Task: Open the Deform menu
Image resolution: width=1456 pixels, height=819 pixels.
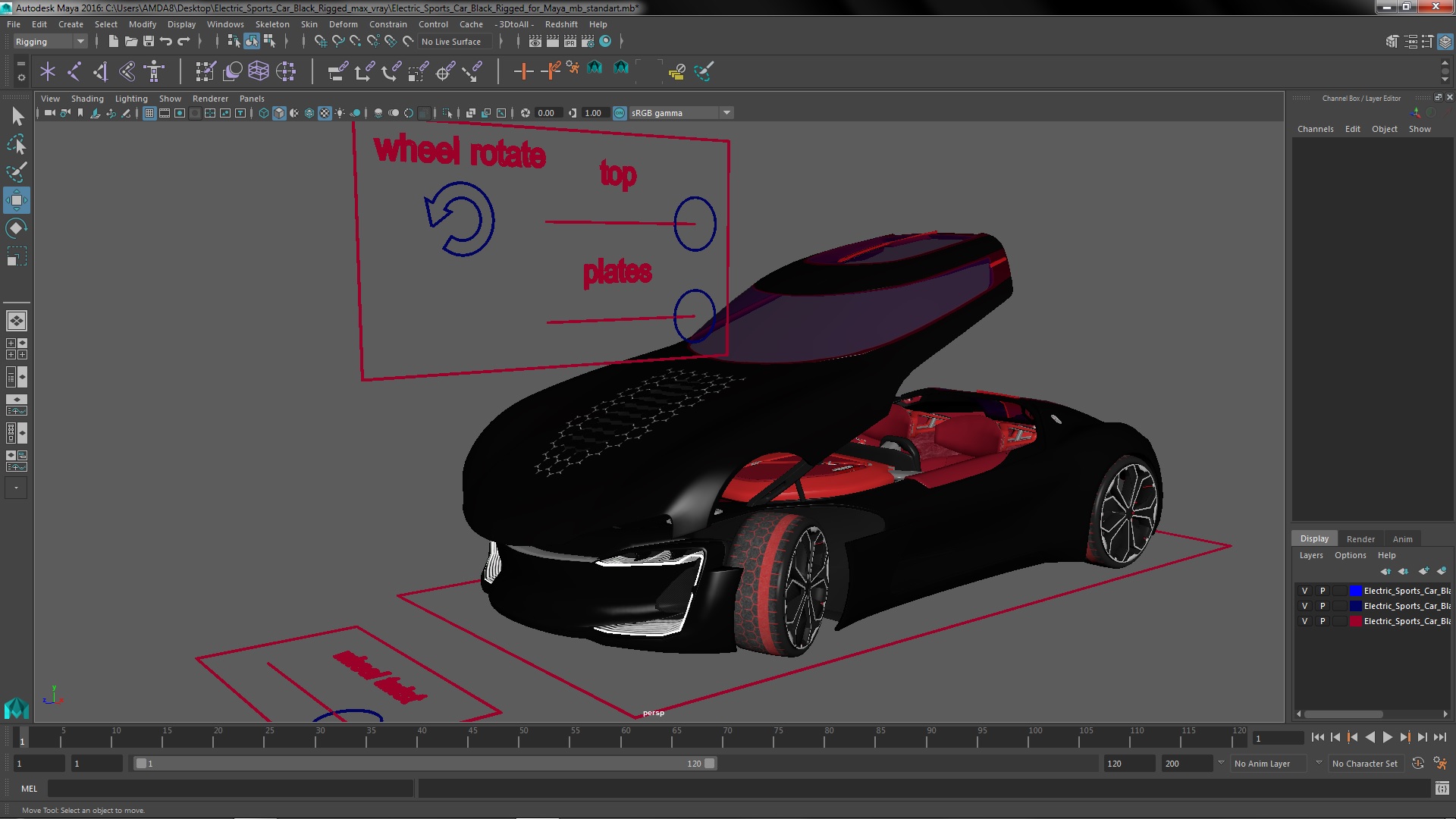Action: pyautogui.click(x=343, y=24)
